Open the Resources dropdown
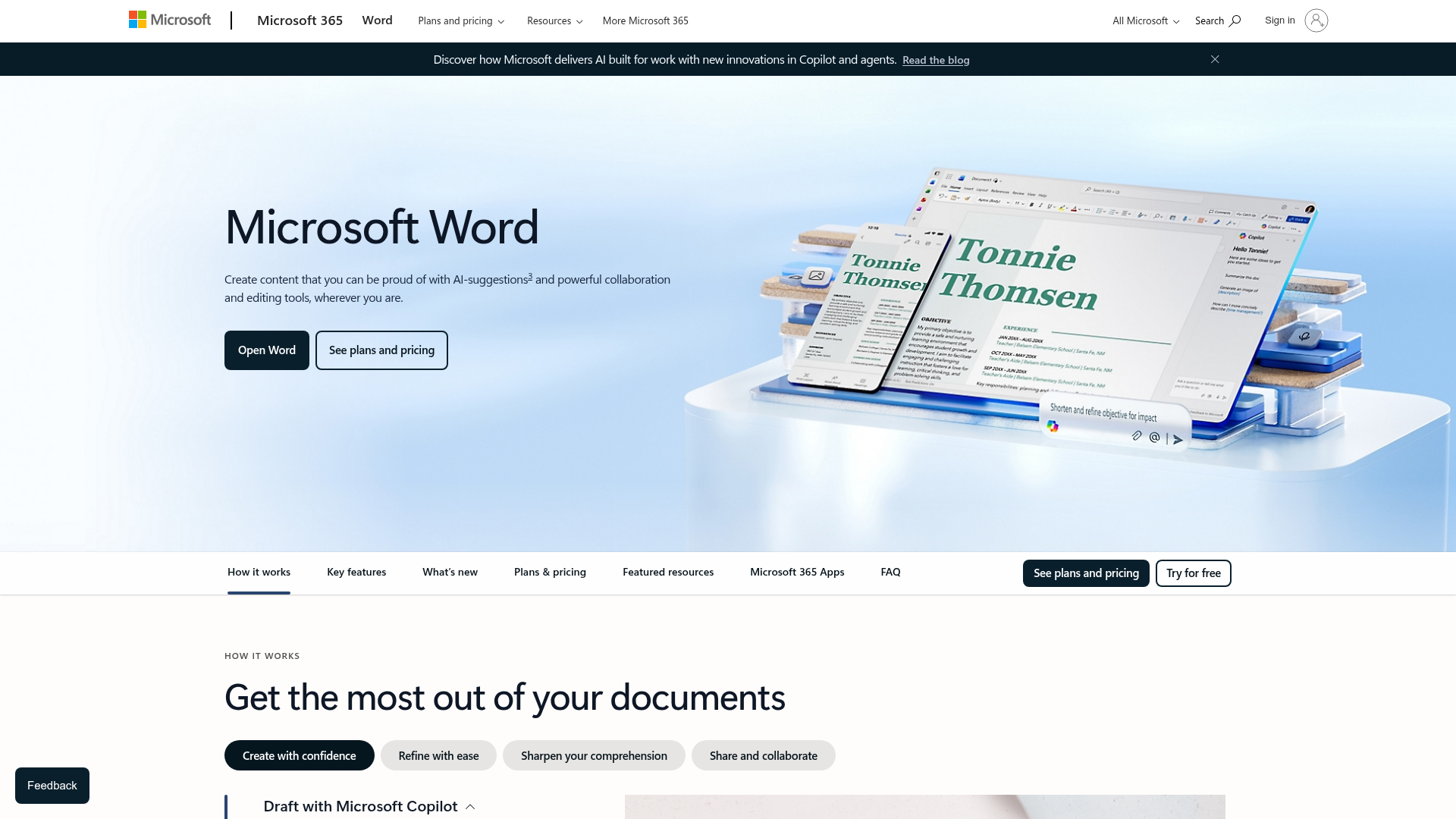 coord(554,20)
